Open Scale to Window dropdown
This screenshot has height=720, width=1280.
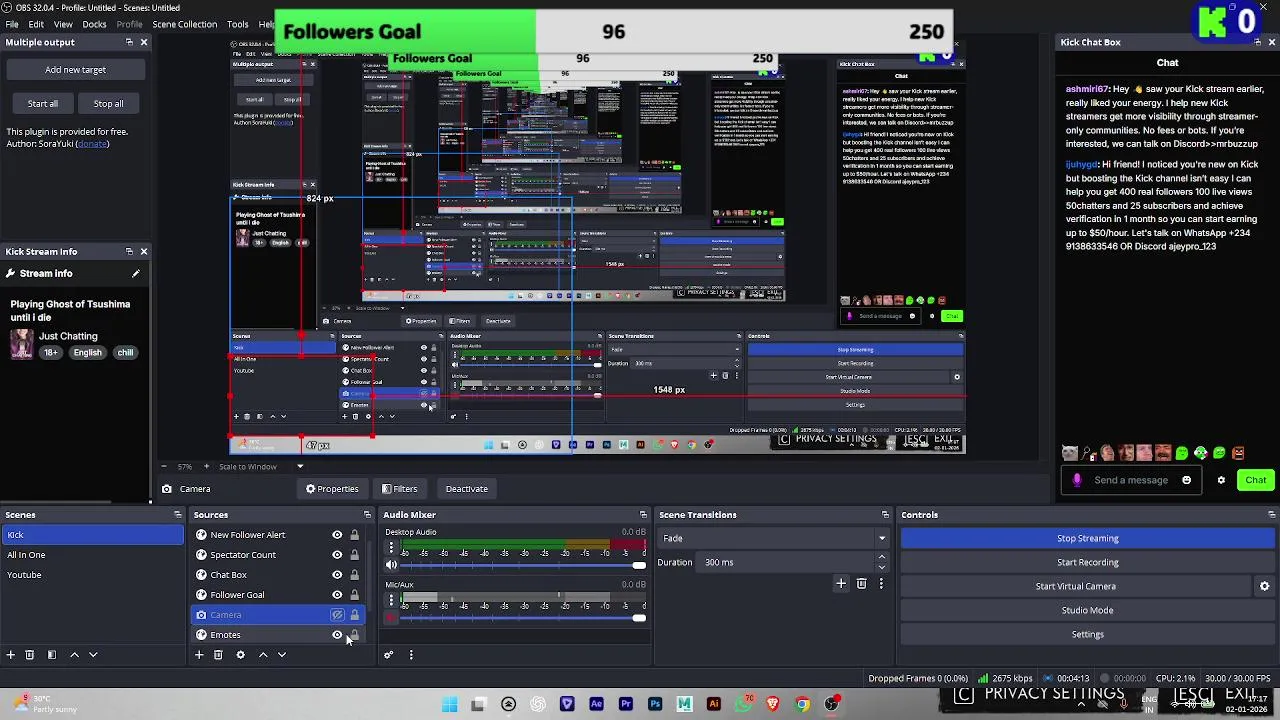point(261,467)
